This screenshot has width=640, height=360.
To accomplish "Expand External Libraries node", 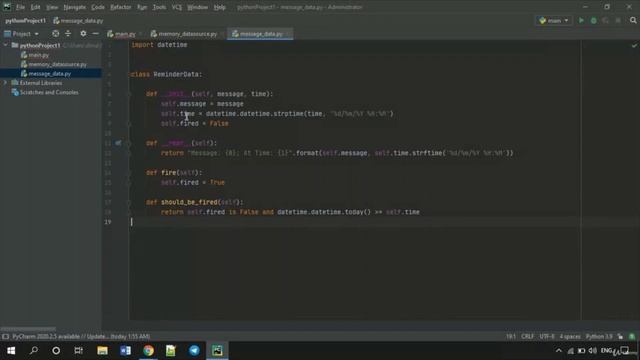I will (6, 83).
